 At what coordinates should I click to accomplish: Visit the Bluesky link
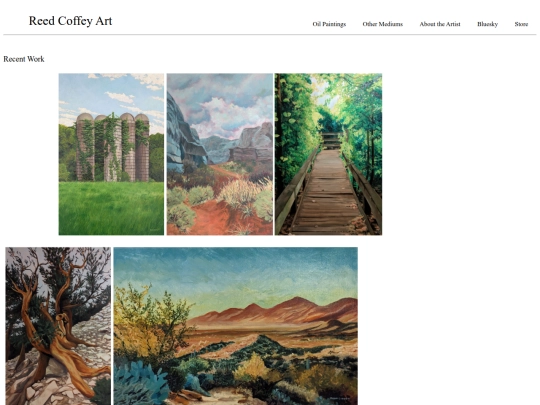487,24
